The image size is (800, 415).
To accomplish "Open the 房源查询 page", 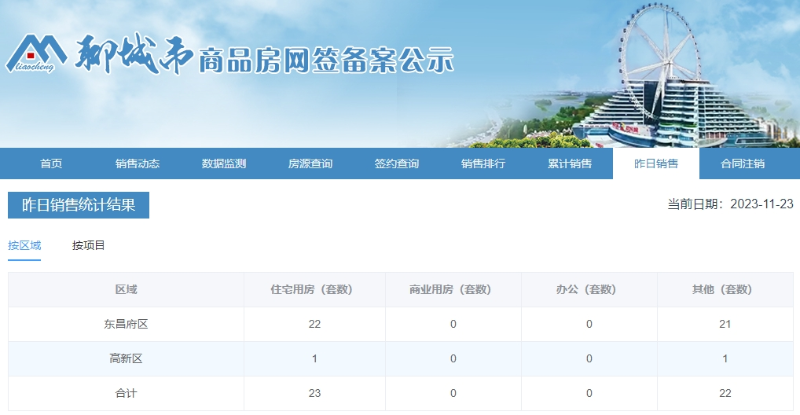I will pos(310,164).
